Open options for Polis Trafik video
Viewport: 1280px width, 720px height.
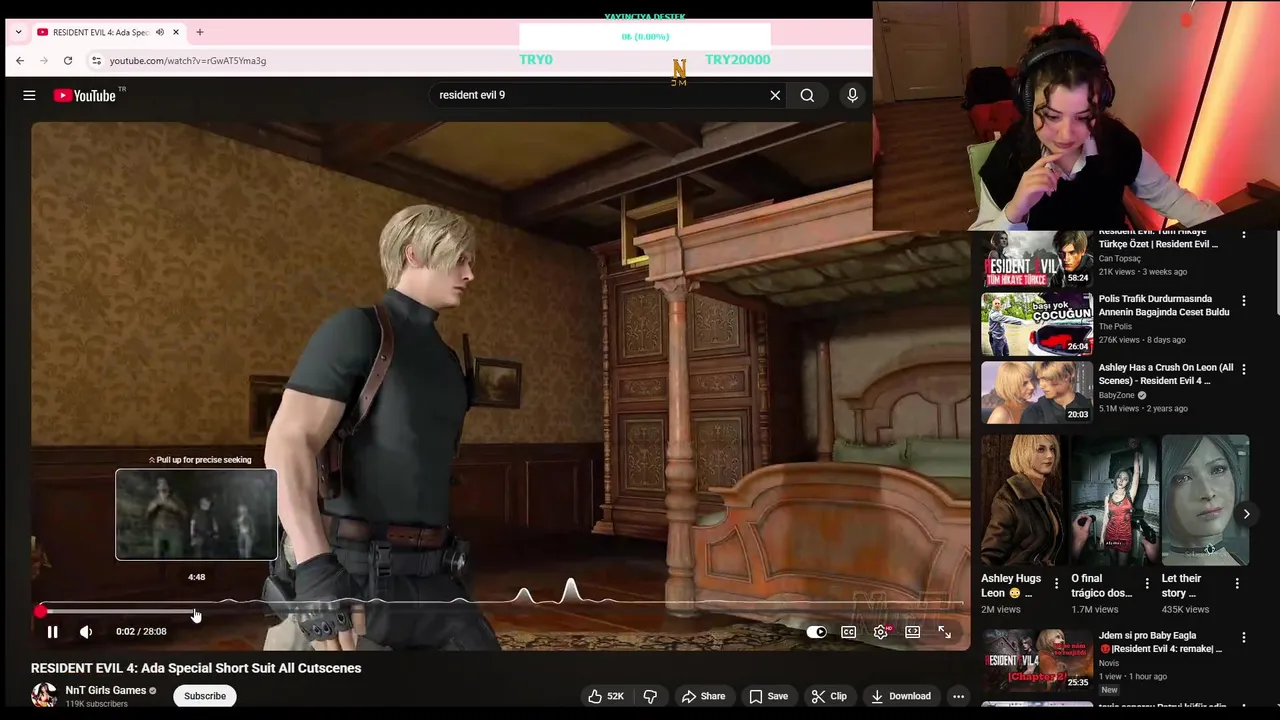[1244, 300]
